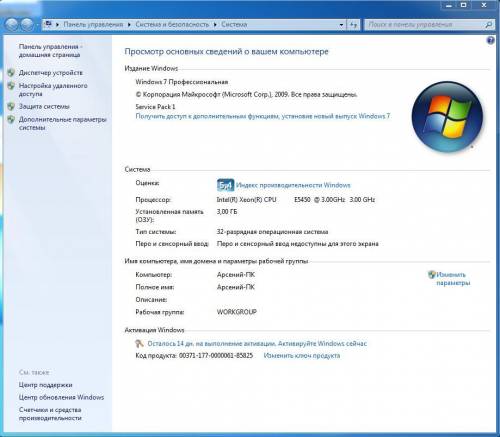
Task: Open Дополнительные параметры системы link
Action: 63,124
